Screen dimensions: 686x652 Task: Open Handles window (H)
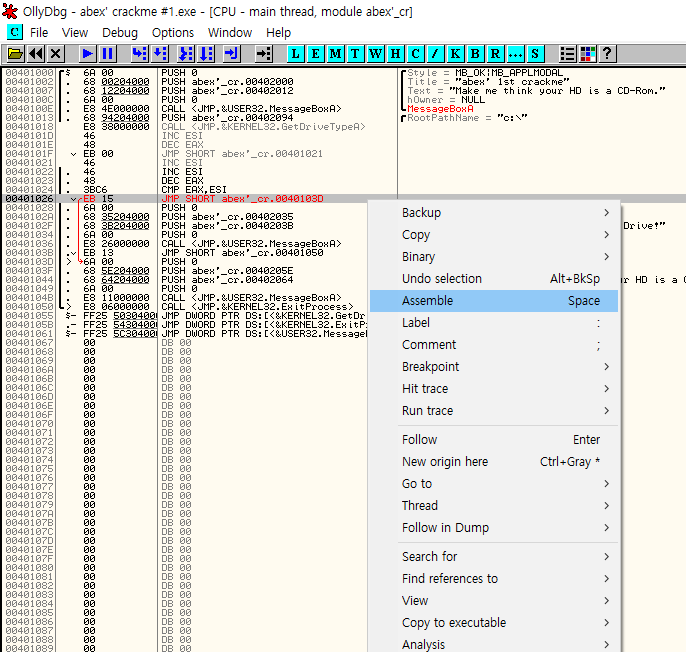[396, 54]
